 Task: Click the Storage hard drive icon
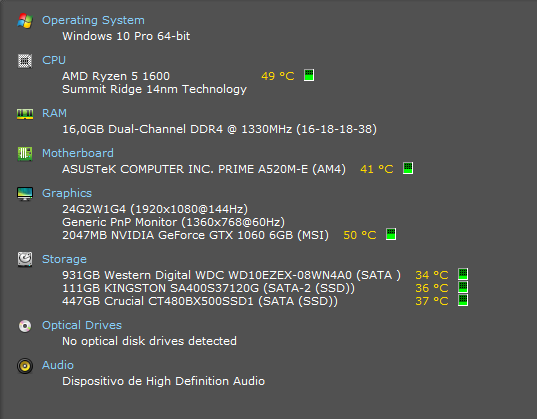click(25, 259)
